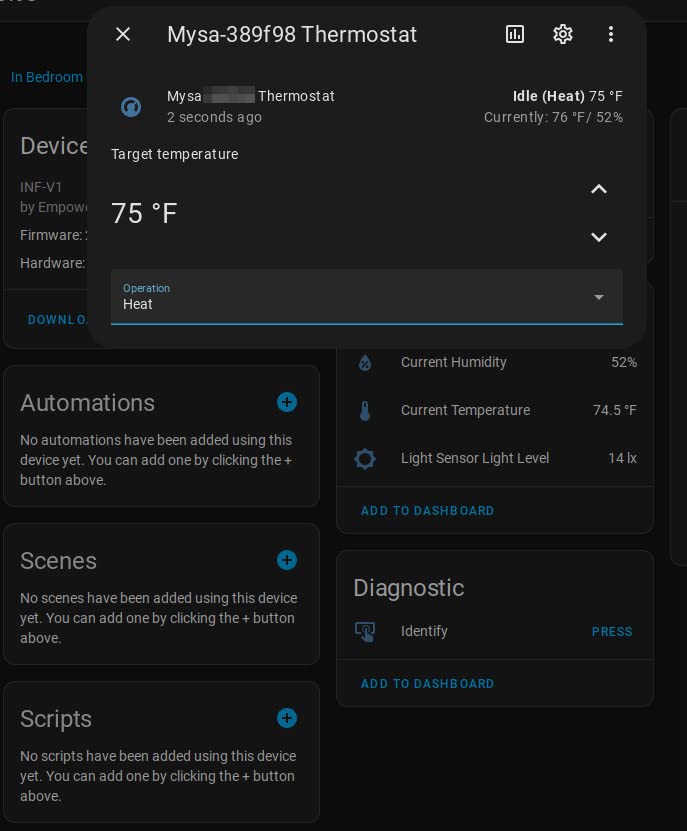Open the Current Temperature sensor row
Screen dimensions: 687x831
[x=495, y=410]
